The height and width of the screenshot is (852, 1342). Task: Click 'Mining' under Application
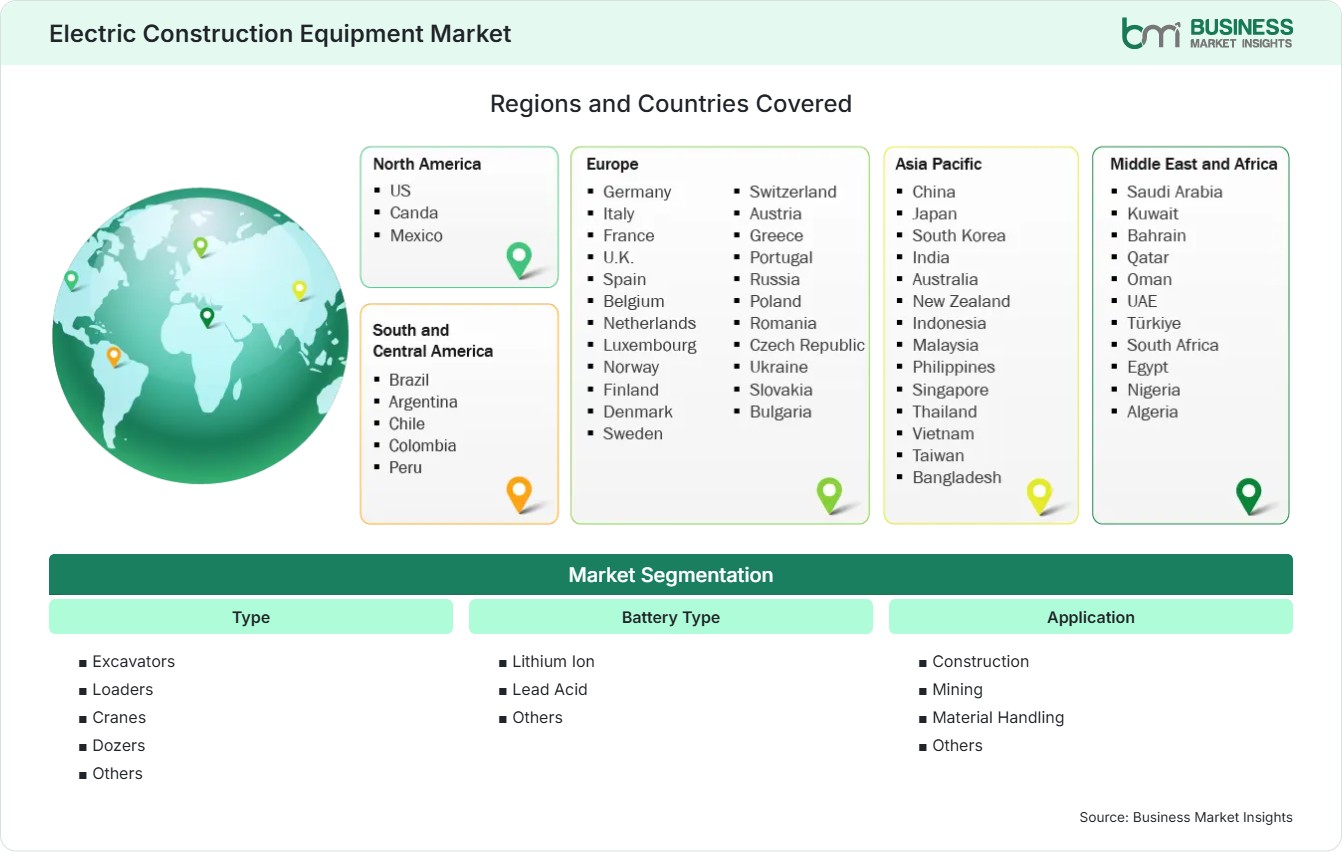point(958,690)
